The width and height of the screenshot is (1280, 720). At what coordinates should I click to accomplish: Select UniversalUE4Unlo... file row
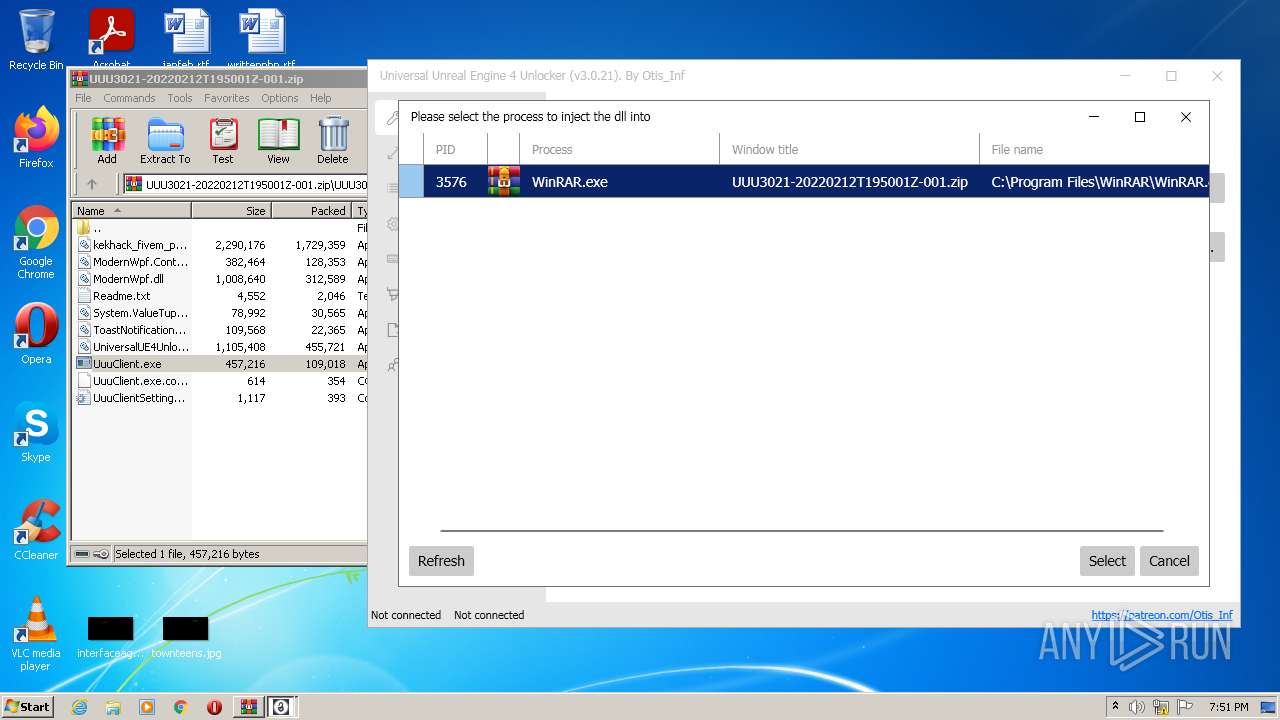[x=219, y=347]
